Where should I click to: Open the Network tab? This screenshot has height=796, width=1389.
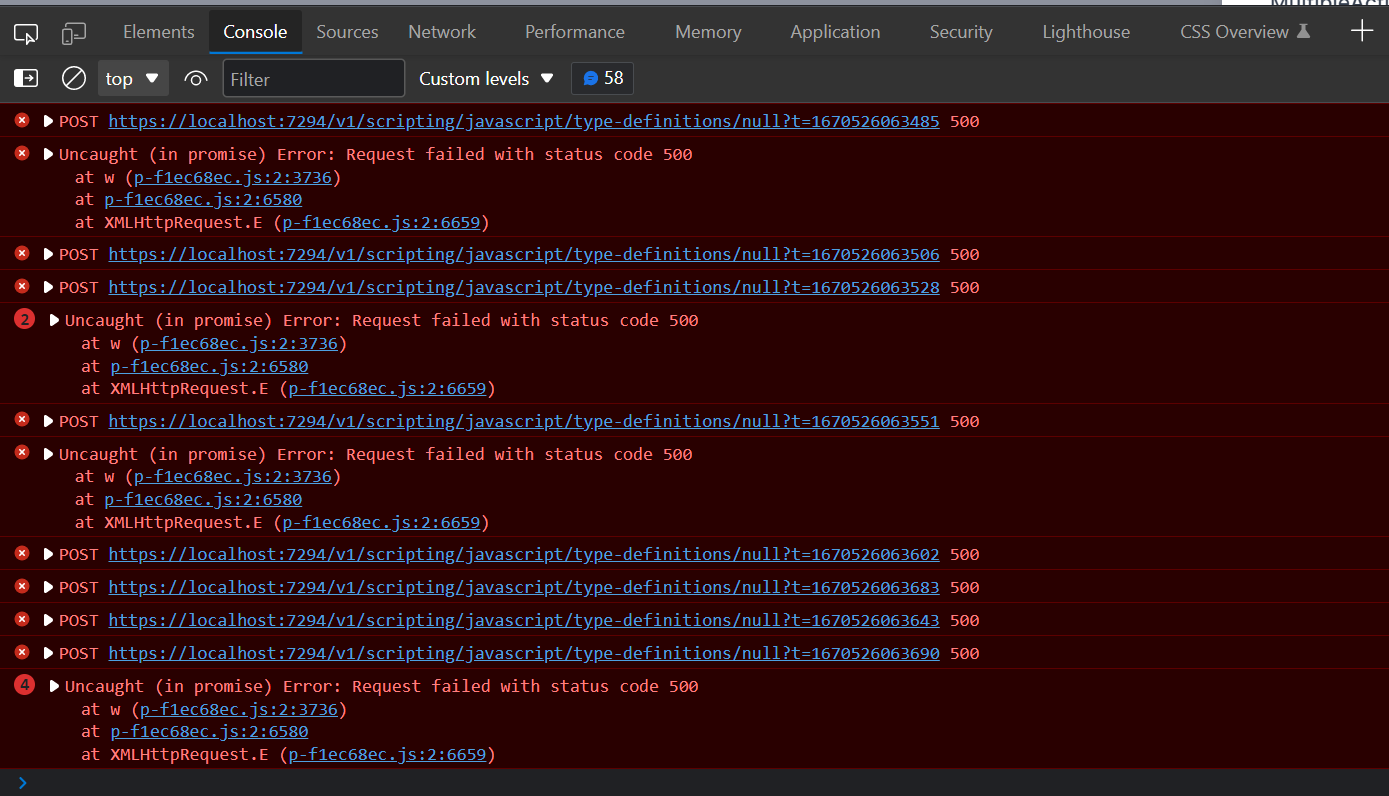point(442,32)
